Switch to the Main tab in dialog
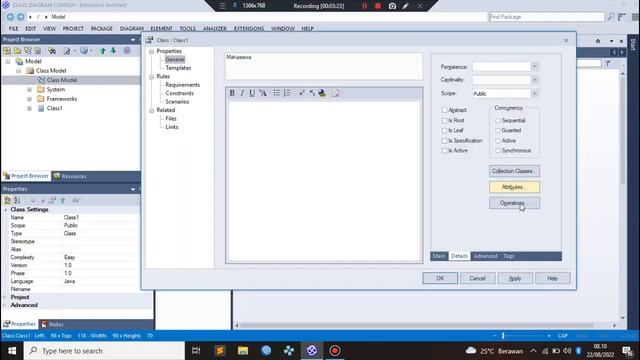The height and width of the screenshot is (360, 640). tap(439, 256)
